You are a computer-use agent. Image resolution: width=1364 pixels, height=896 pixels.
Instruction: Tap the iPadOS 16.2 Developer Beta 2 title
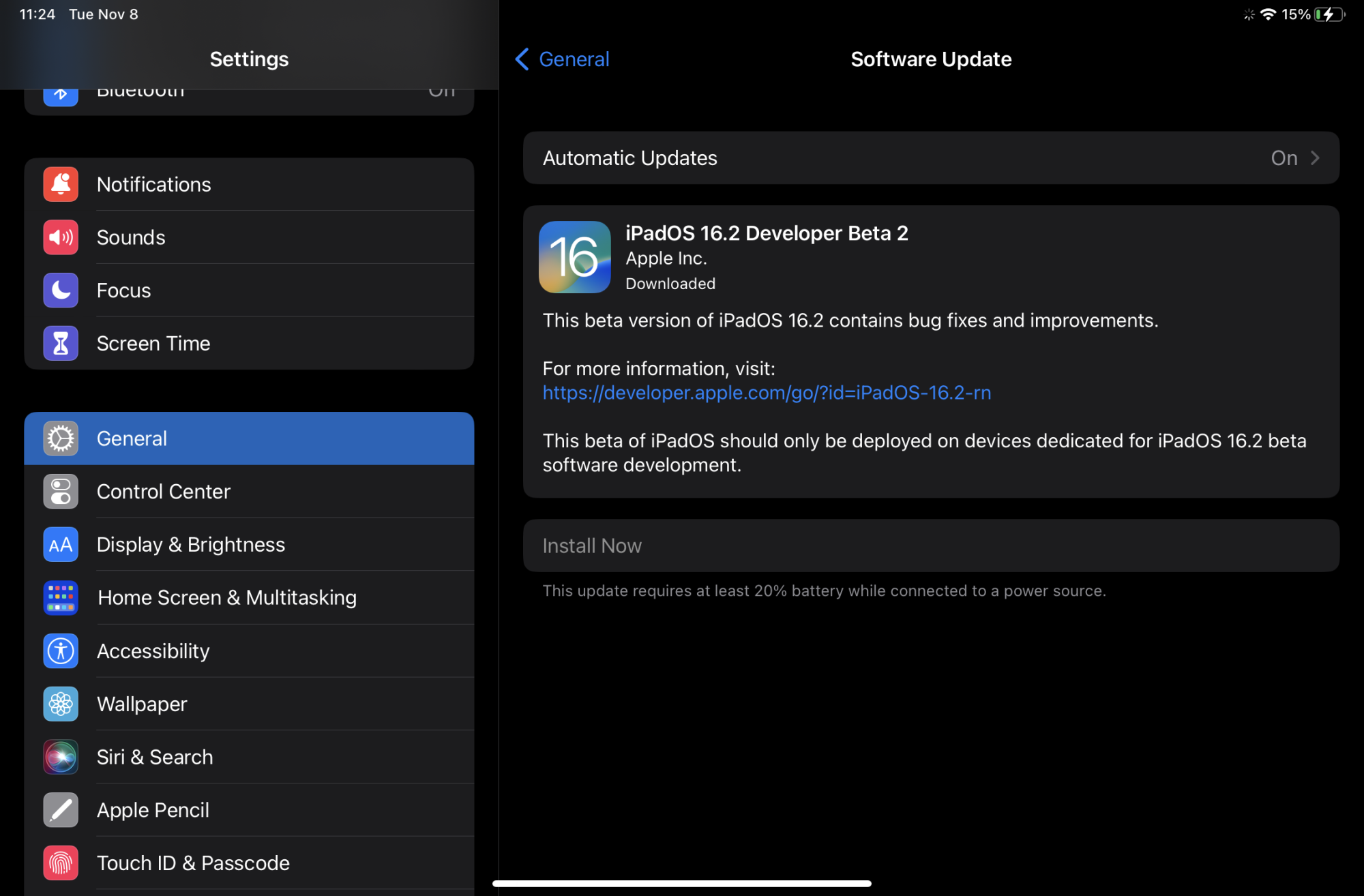click(767, 233)
